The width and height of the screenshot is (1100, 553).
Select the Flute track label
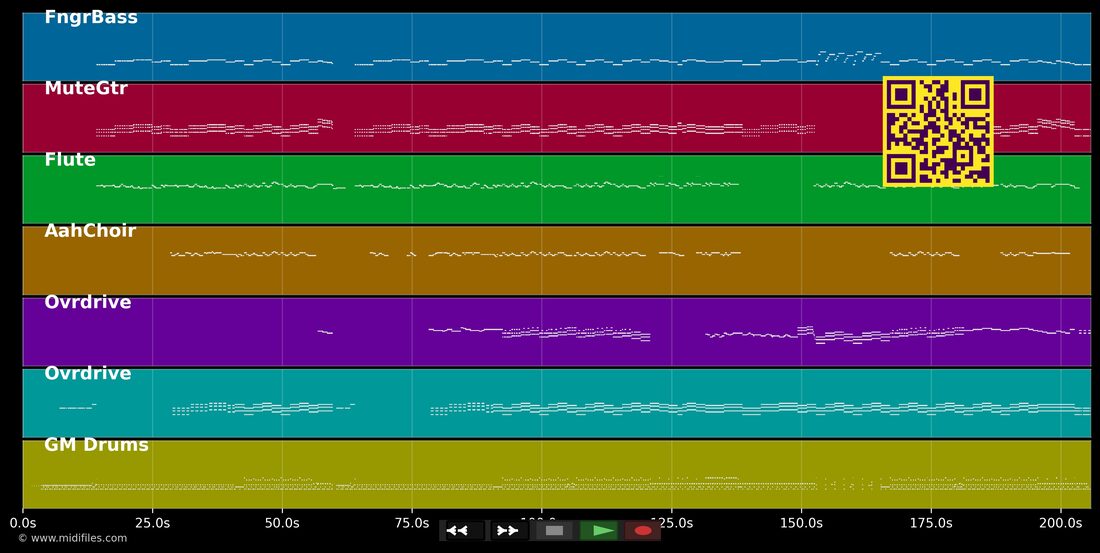[x=69, y=159]
